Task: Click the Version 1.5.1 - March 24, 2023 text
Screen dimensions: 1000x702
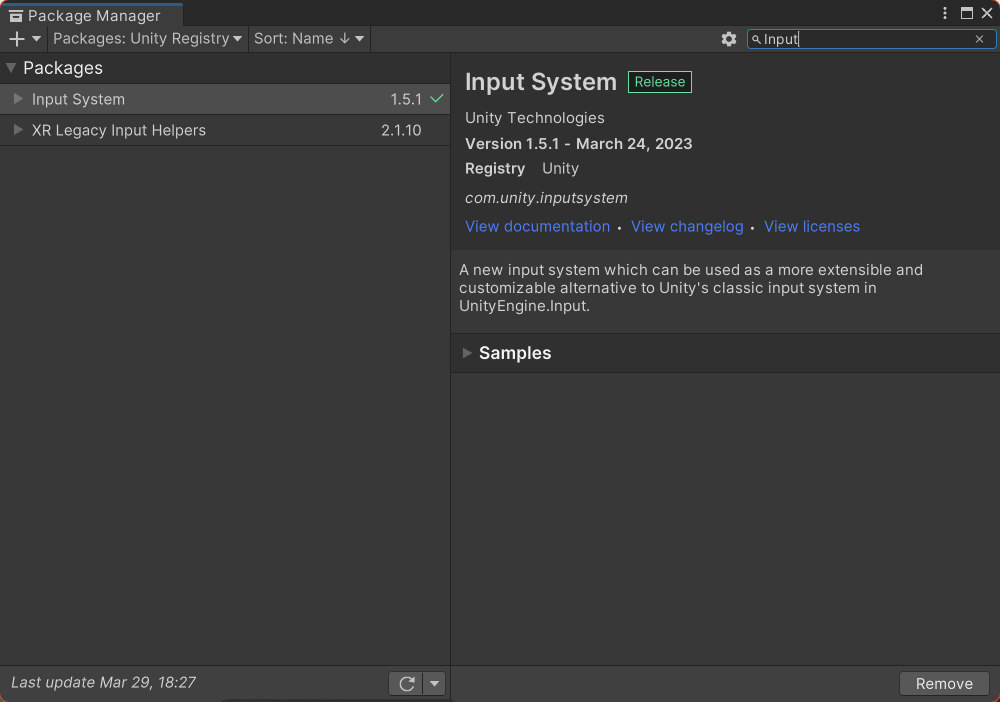Action: point(578,144)
